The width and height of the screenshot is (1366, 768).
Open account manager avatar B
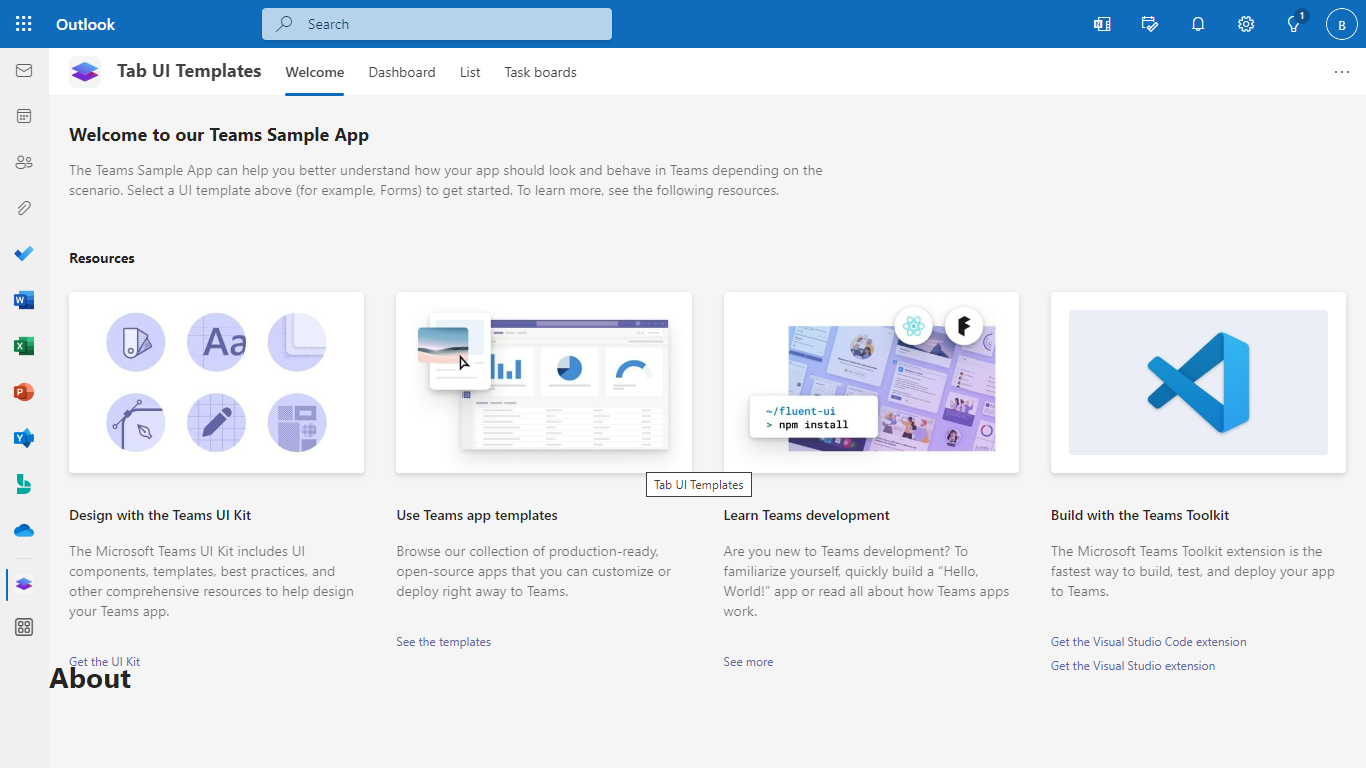(1342, 24)
